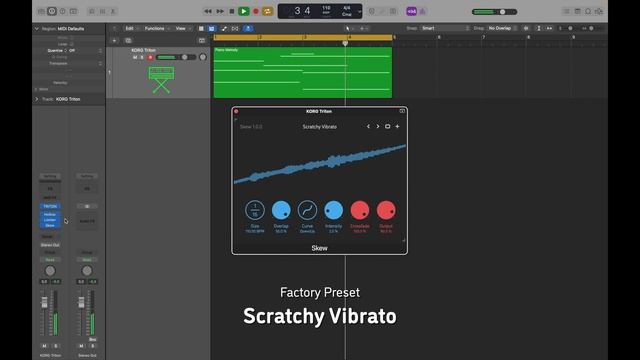Open the List Editors button at top right
Screen dimensions: 640x360
point(567,11)
